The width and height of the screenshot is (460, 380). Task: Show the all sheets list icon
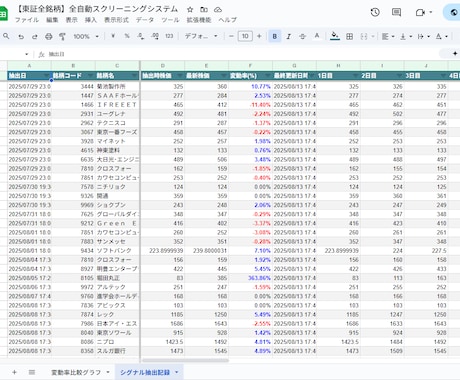click(32, 372)
